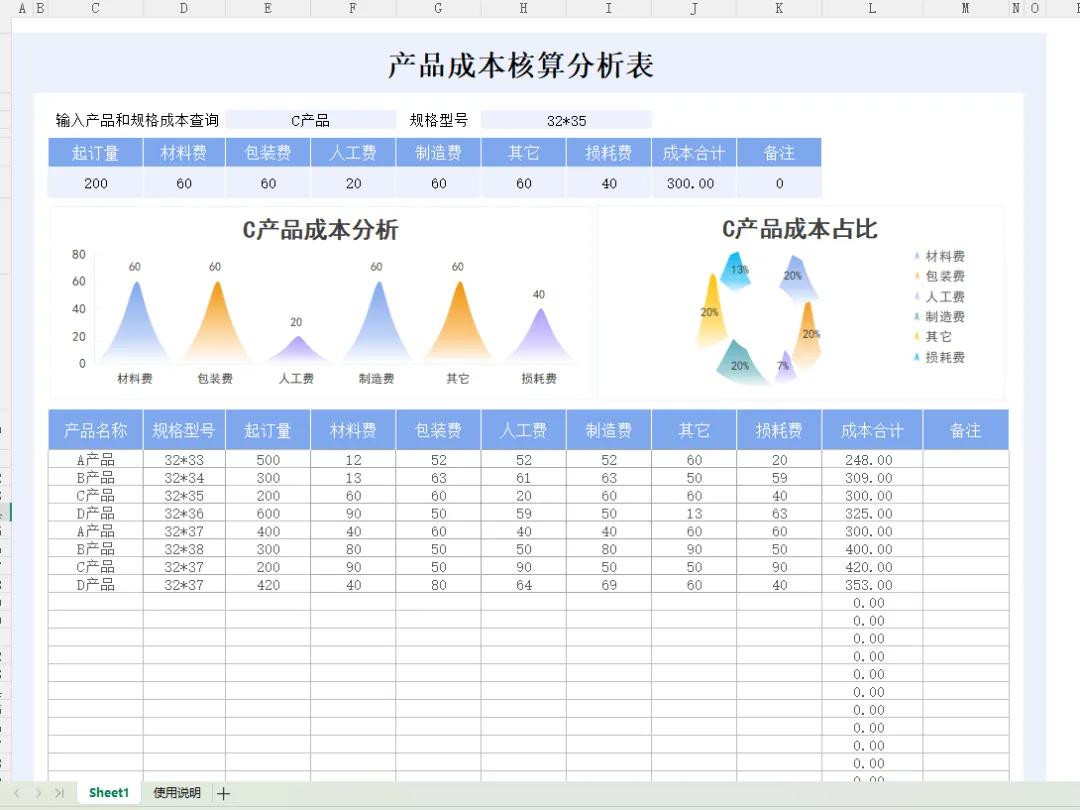Click the 材料费 legend entry in pie chart

(939, 256)
